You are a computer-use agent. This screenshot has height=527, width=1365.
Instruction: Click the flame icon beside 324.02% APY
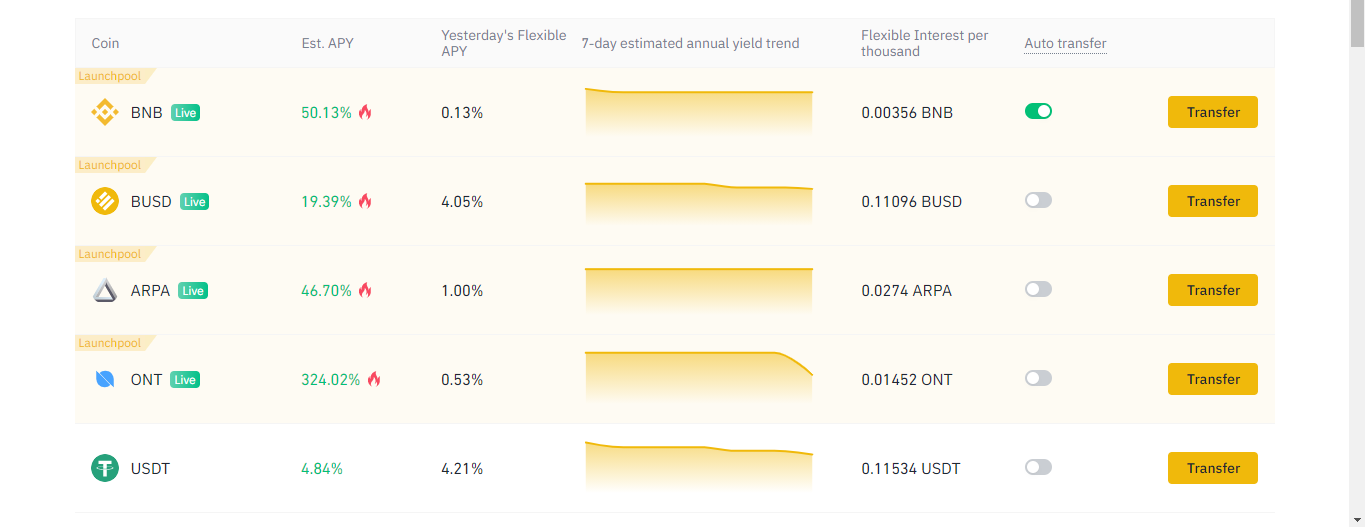[x=374, y=379]
